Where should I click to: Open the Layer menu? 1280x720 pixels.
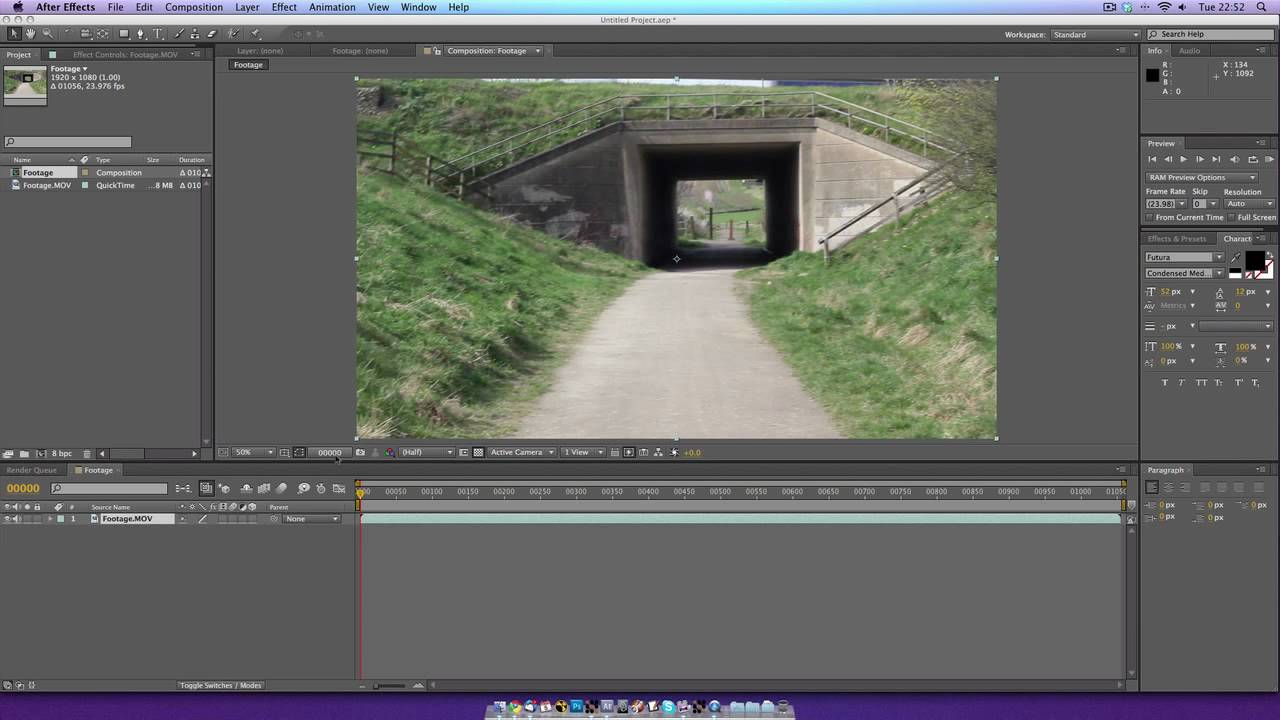coord(247,7)
